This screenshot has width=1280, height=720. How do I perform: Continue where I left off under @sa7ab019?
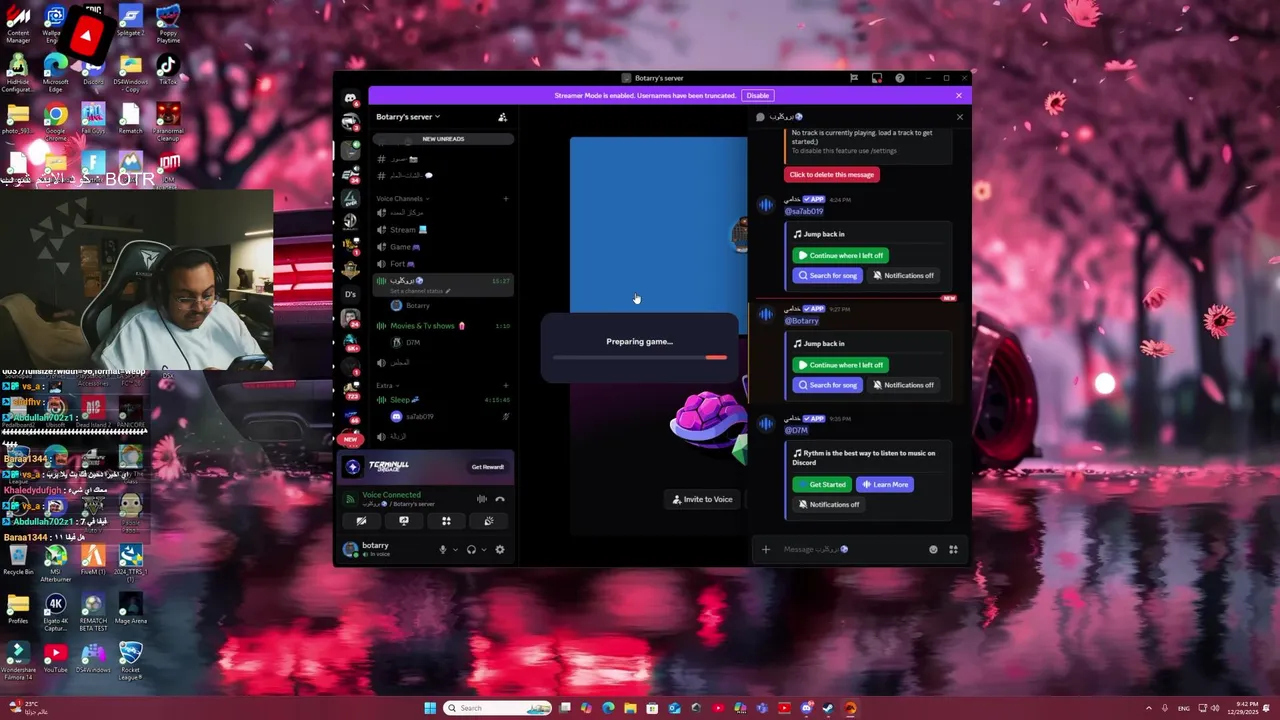pos(840,255)
